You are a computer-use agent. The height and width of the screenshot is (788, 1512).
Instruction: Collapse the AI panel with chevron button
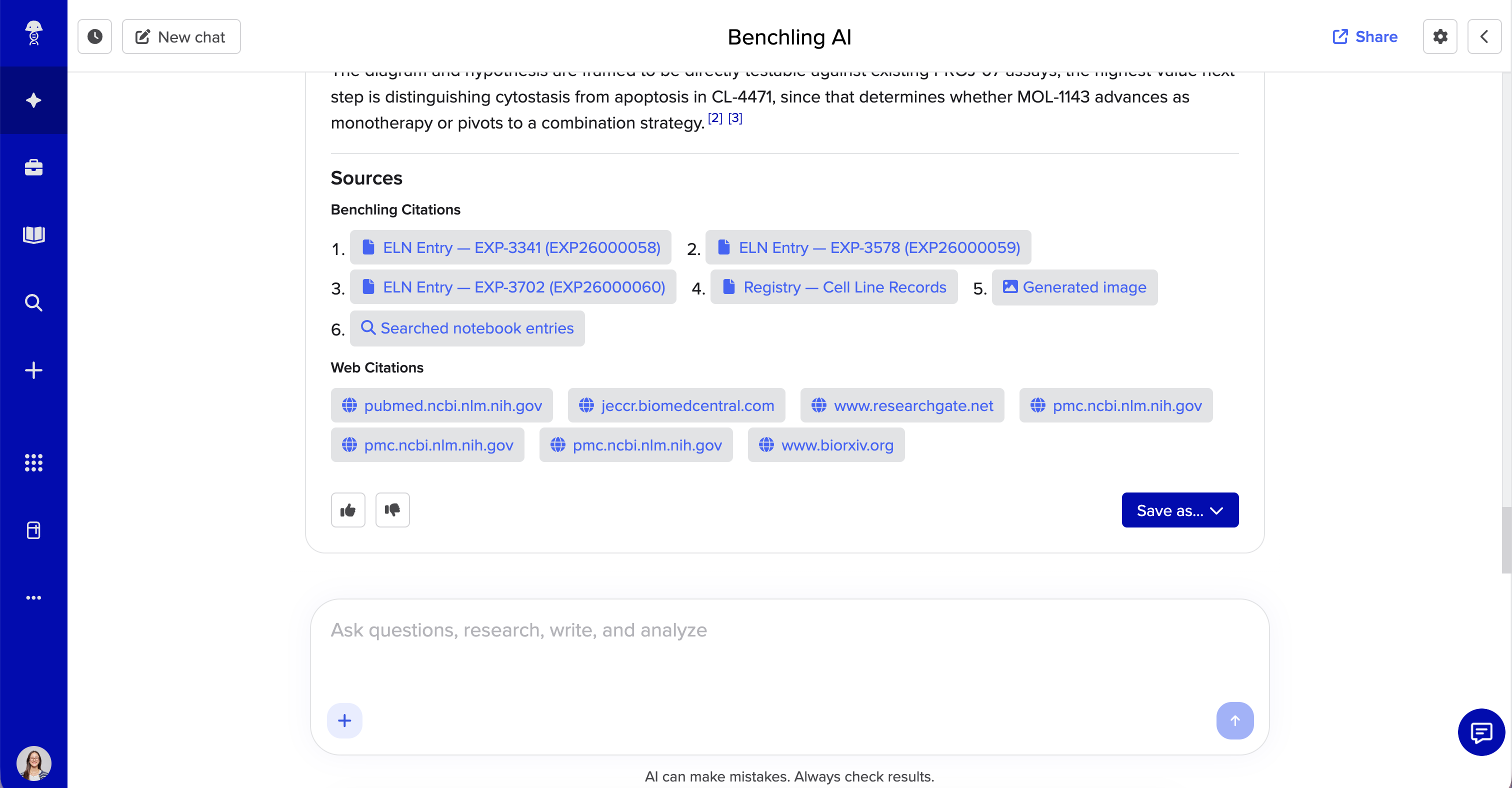point(1484,36)
